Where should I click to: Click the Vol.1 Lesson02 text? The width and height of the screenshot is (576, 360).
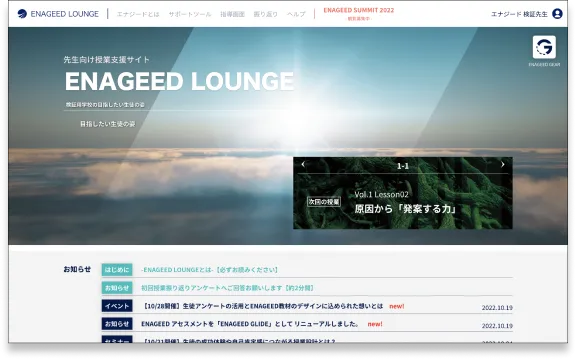tap(381, 194)
